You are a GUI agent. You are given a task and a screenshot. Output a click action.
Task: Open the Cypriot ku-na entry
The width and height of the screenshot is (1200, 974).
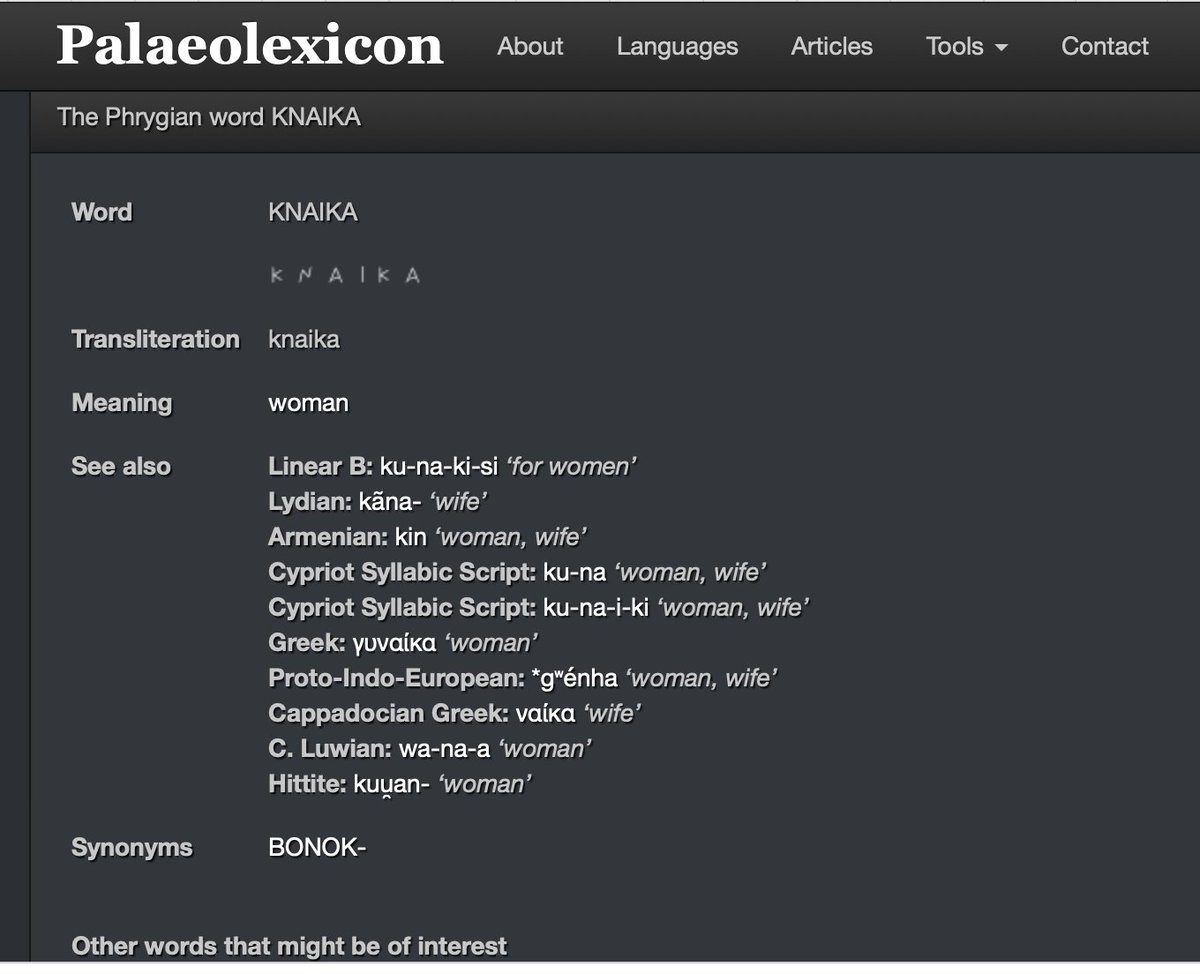point(574,572)
